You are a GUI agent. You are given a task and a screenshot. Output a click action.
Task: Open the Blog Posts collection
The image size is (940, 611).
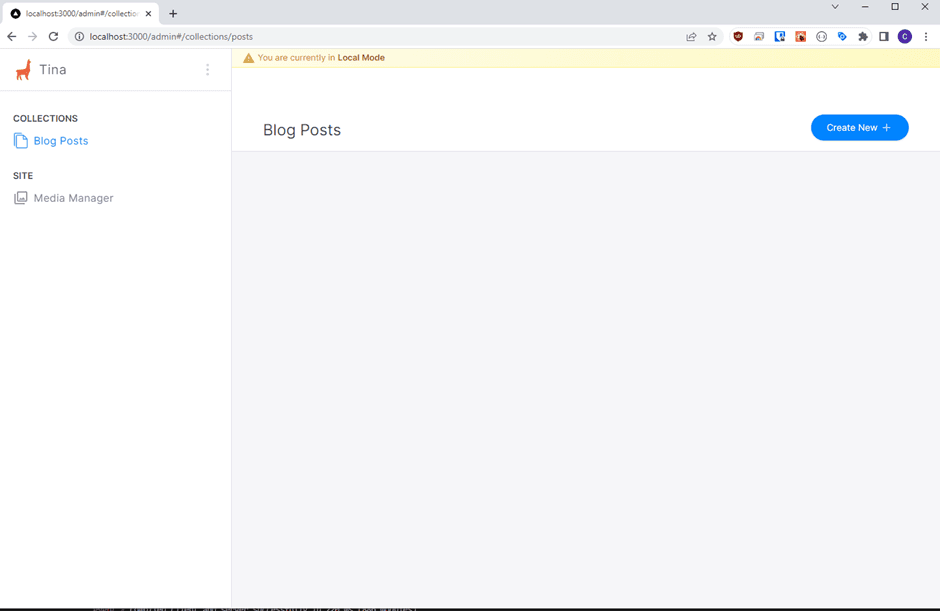click(60, 141)
